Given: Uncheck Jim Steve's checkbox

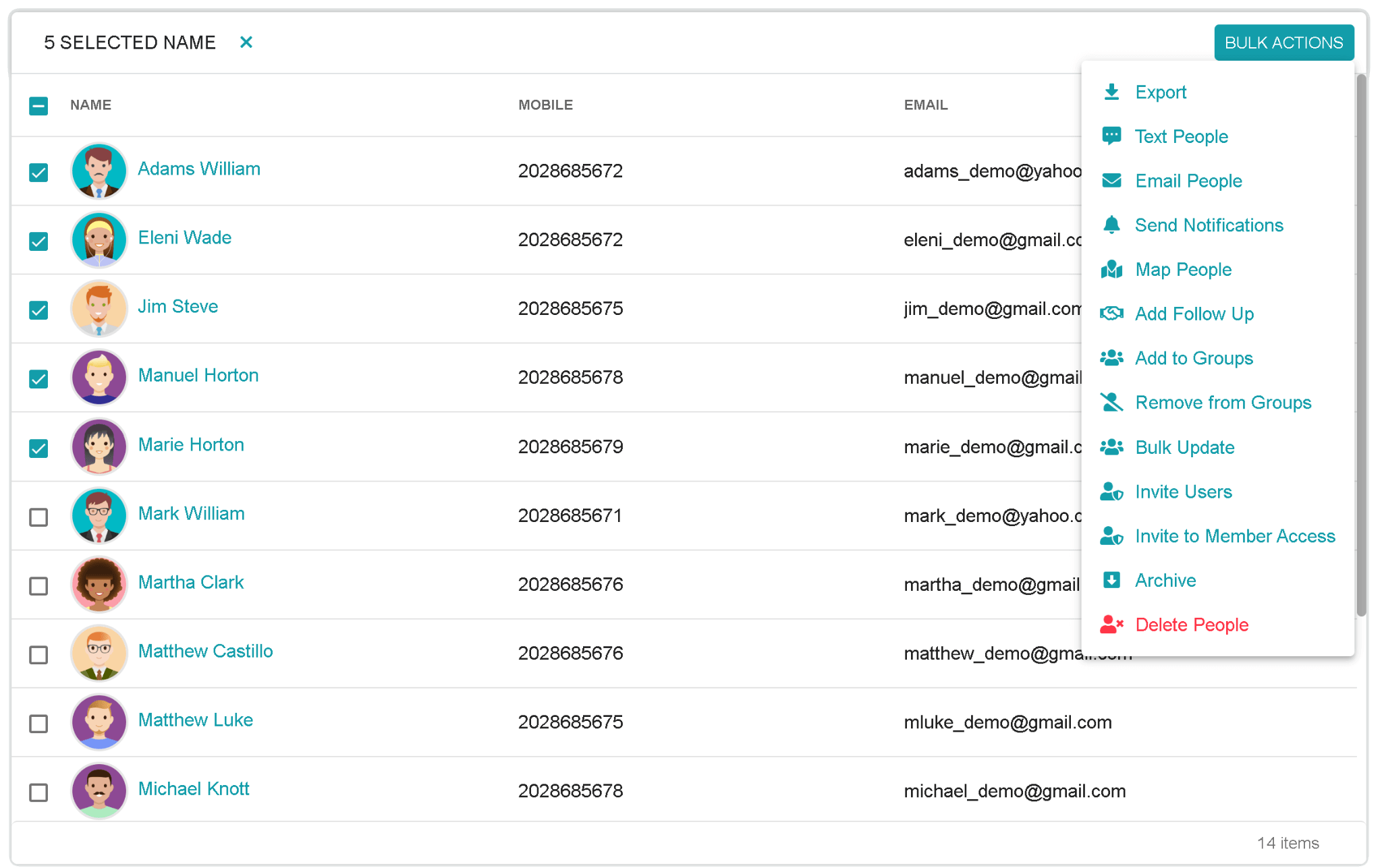Looking at the screenshot, I should coord(38,310).
